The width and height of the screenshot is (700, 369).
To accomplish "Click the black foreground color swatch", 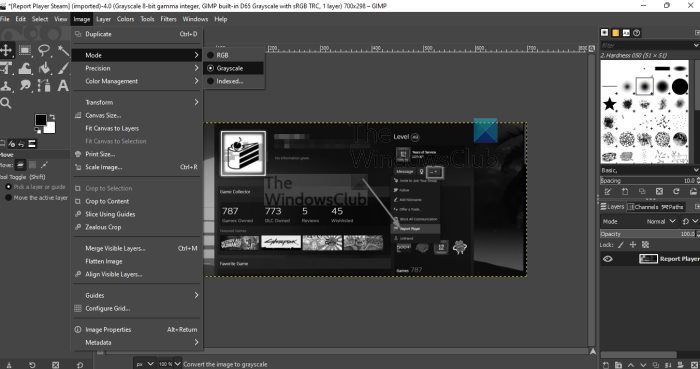I will (x=41, y=120).
